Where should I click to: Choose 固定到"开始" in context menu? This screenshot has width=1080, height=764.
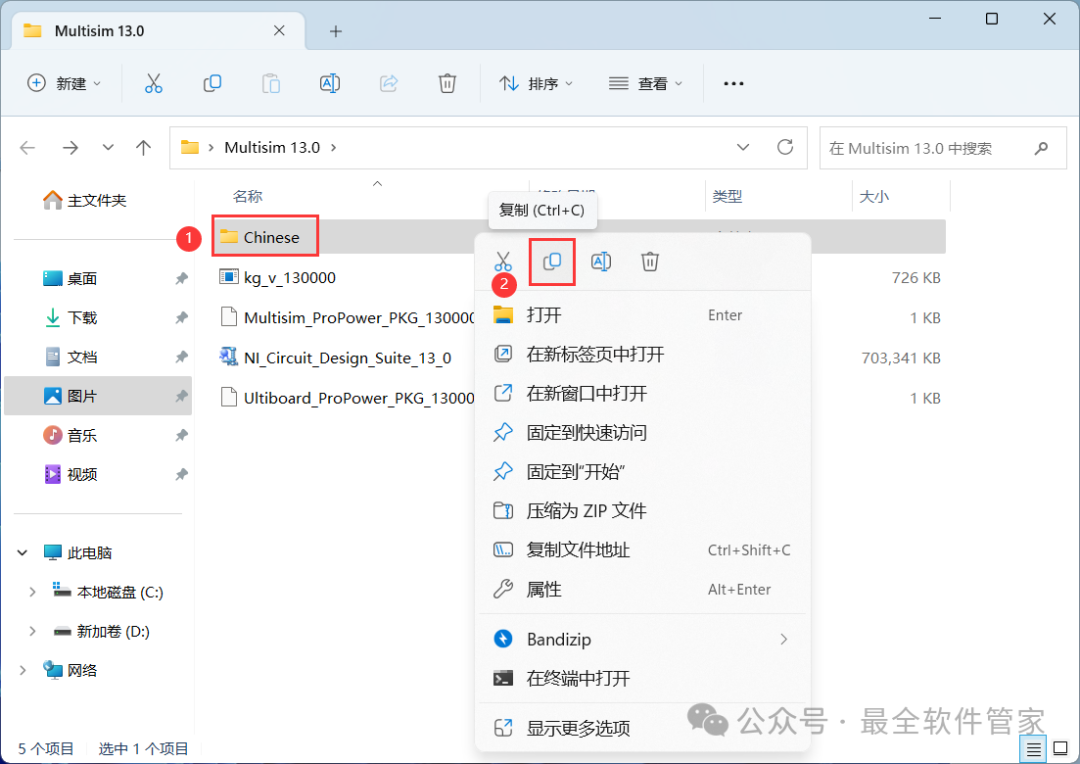click(642, 472)
